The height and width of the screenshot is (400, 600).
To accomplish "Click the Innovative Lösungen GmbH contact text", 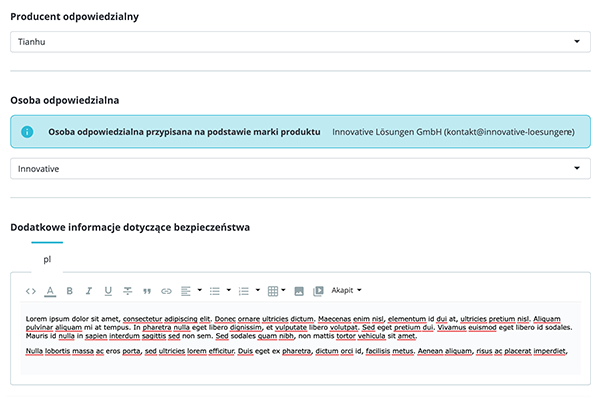I will [x=453, y=132].
